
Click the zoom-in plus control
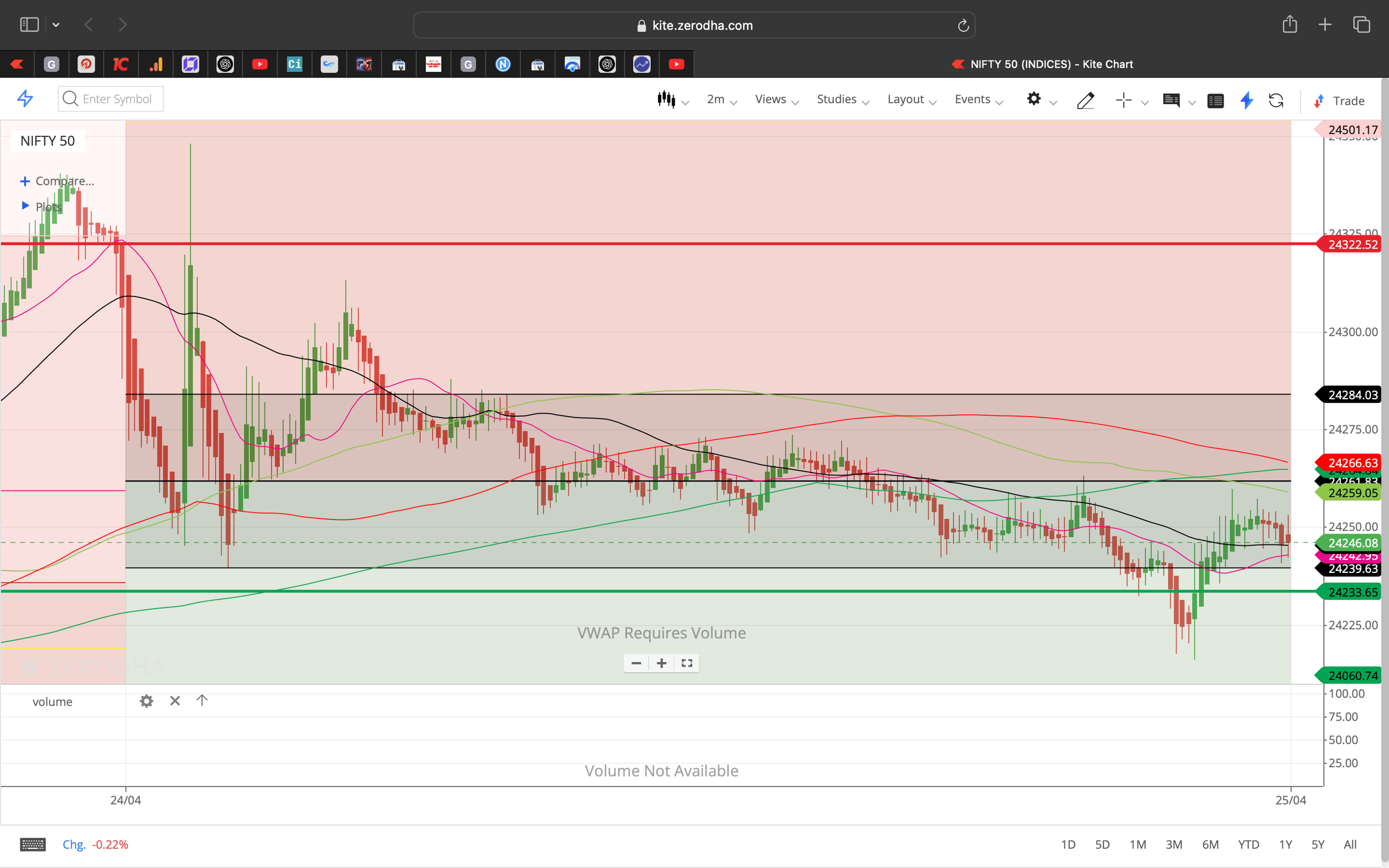tap(661, 663)
